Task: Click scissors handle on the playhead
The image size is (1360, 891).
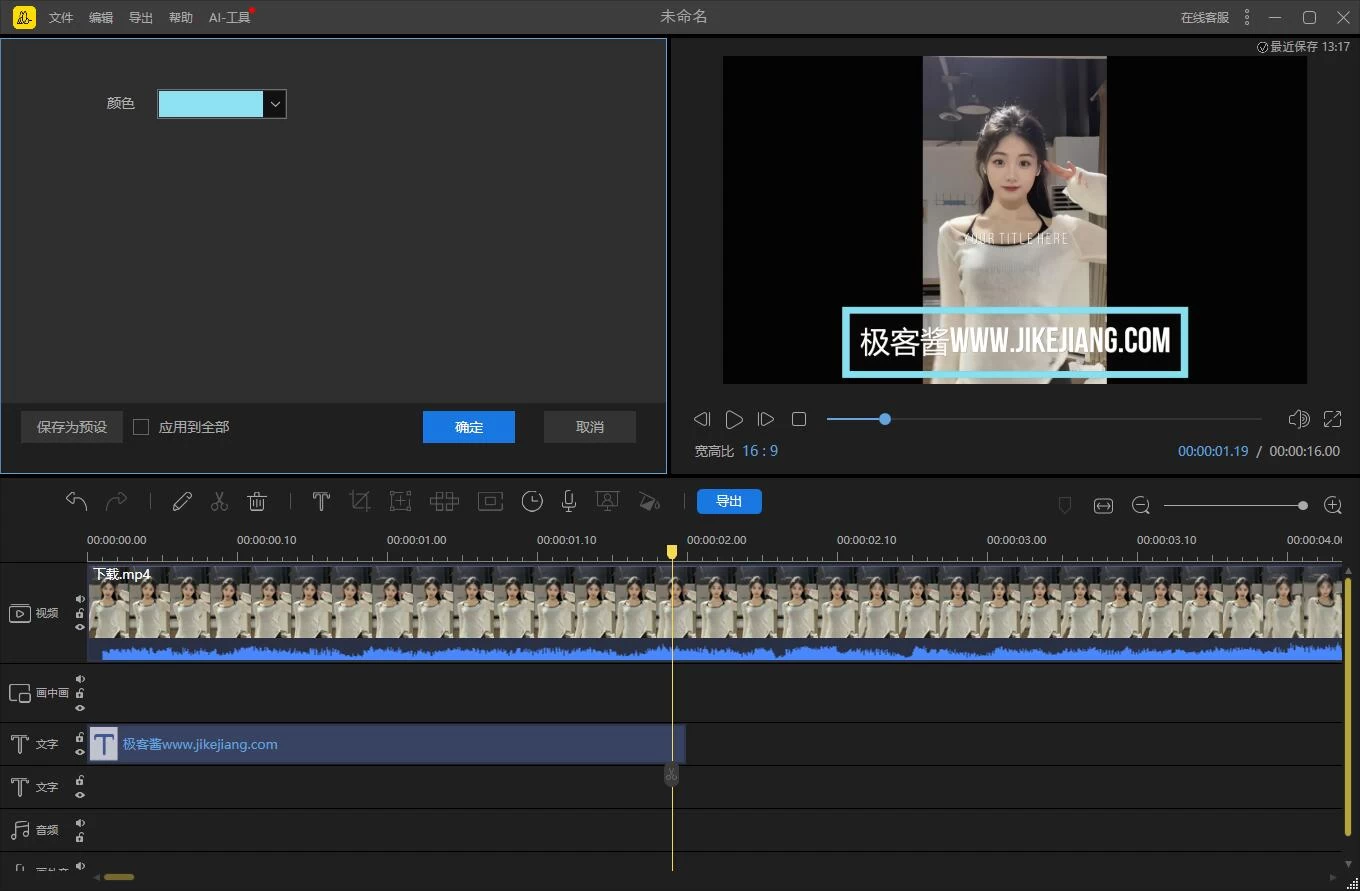Action: coord(672,775)
